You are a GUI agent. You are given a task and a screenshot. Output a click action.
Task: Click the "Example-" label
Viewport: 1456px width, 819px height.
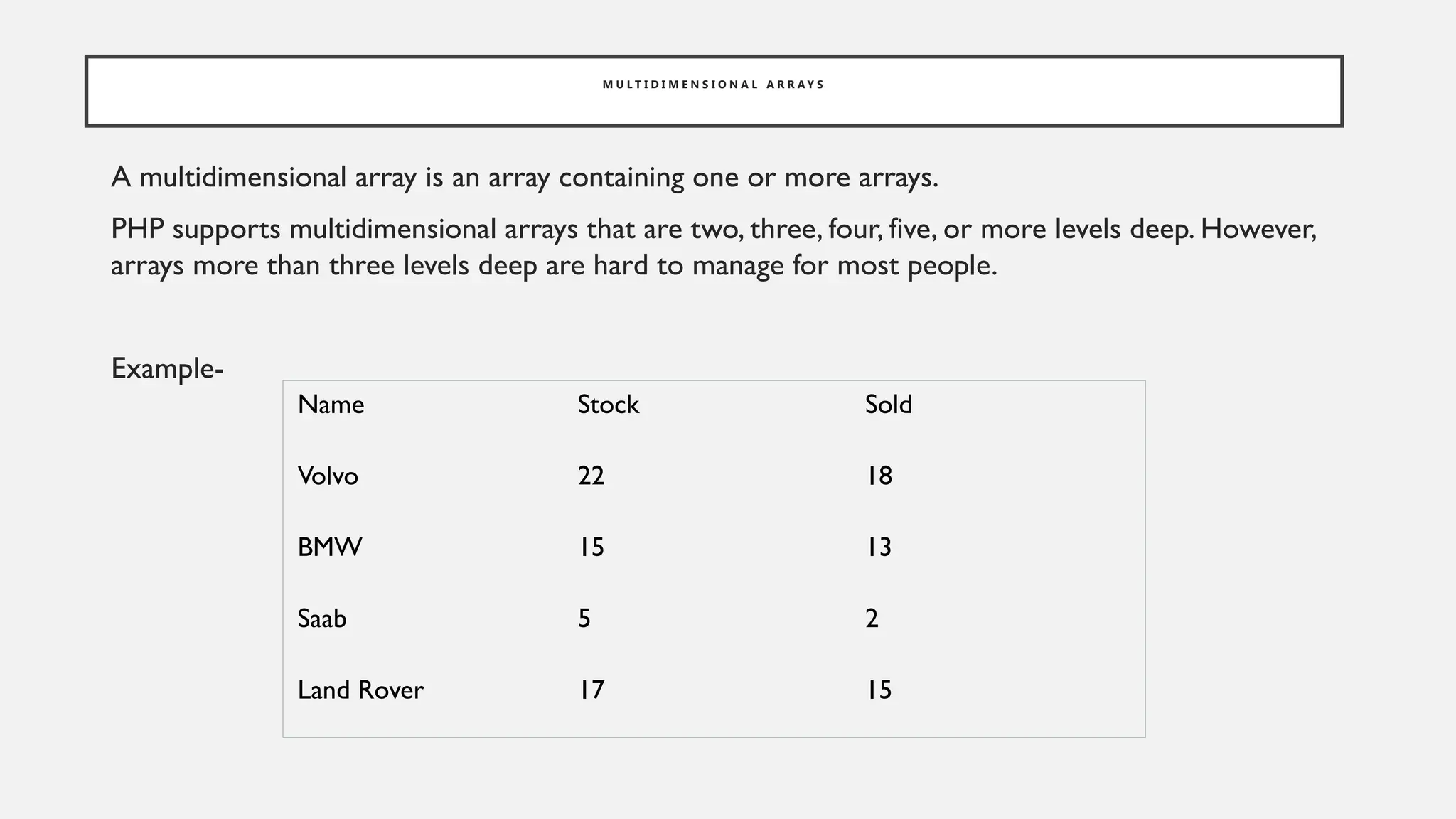pos(167,368)
